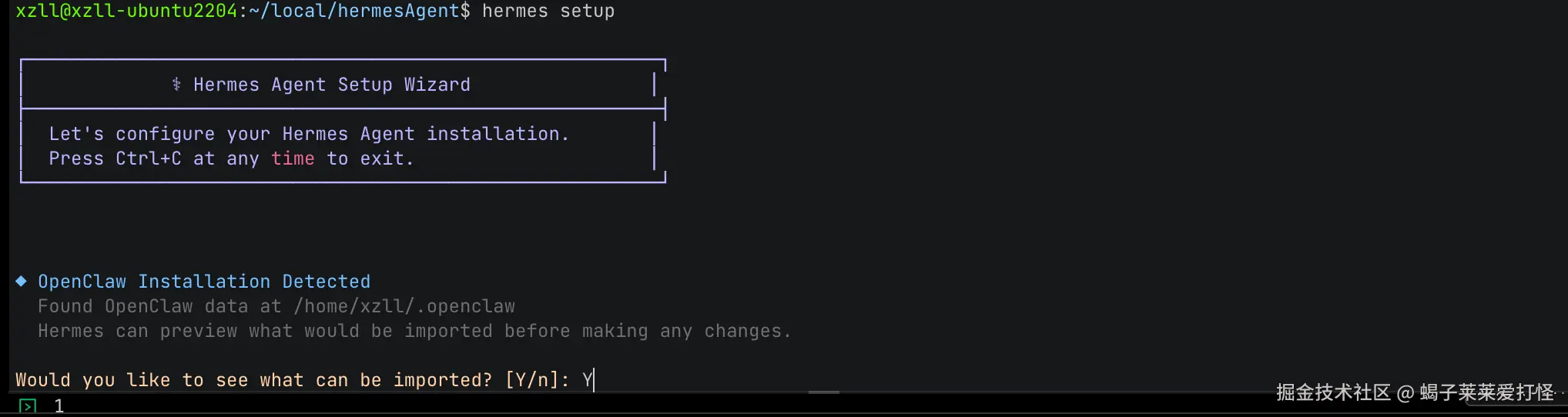Click the caduceus symbol beside Hermes title

tap(176, 85)
